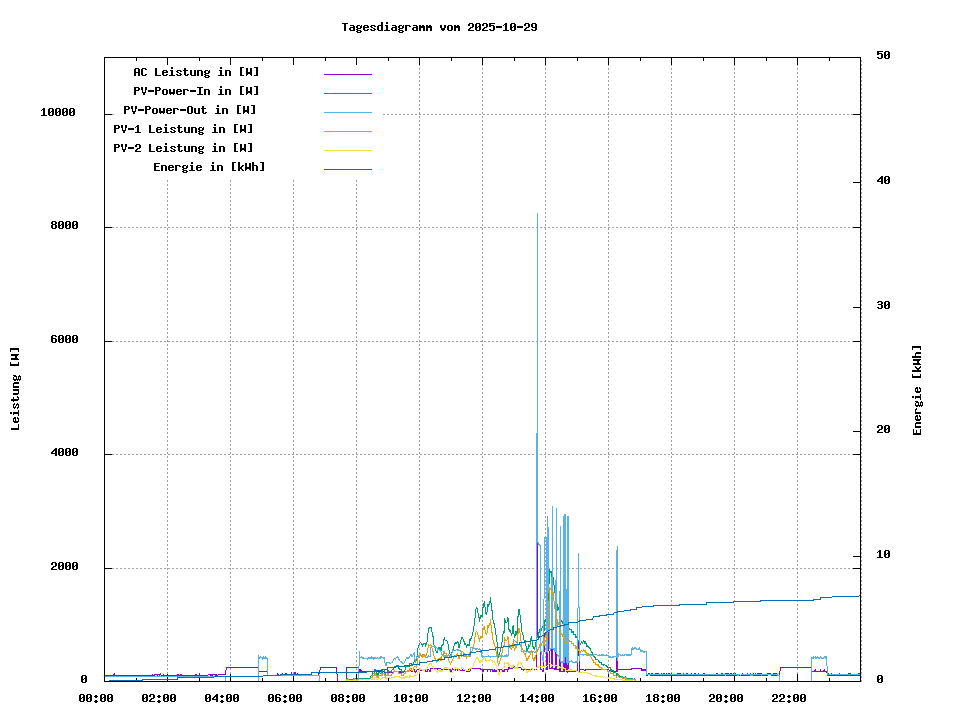Viewport: 960px width, 720px height.
Task: Click the 08:00 time axis label
Action: tap(349, 698)
